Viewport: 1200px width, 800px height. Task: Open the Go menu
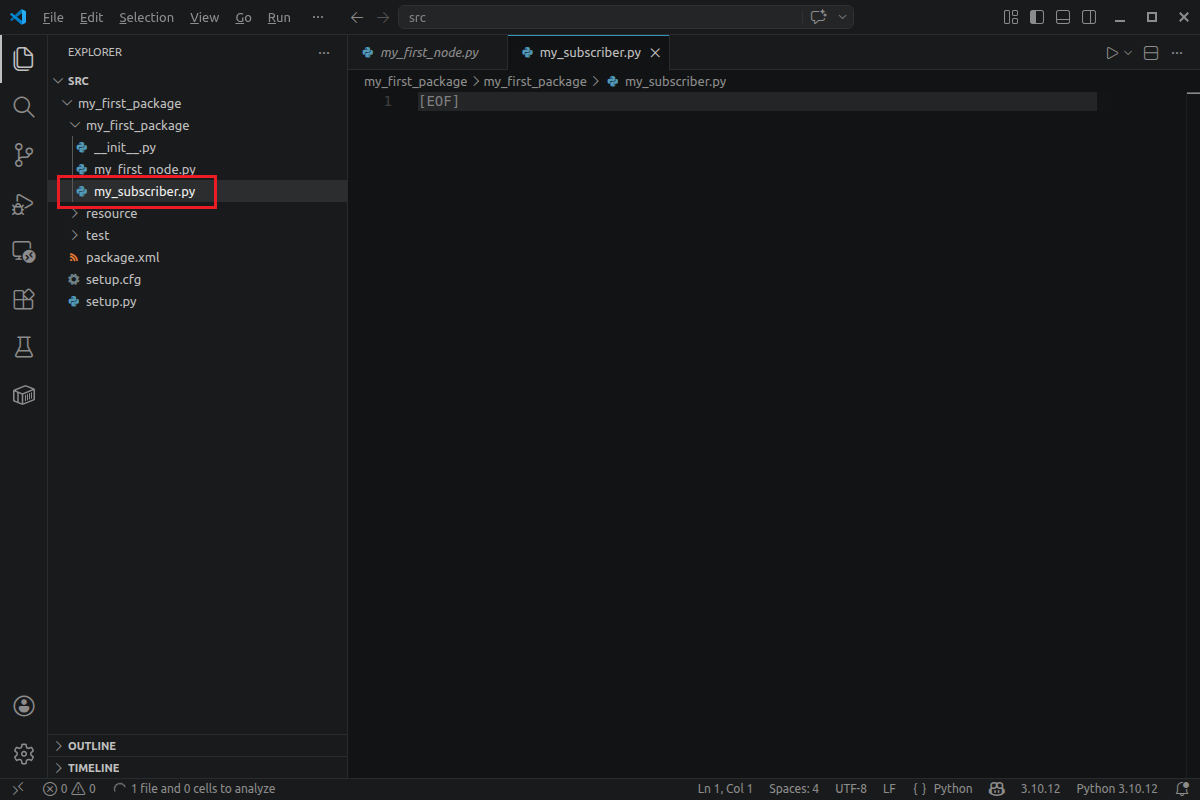[244, 17]
